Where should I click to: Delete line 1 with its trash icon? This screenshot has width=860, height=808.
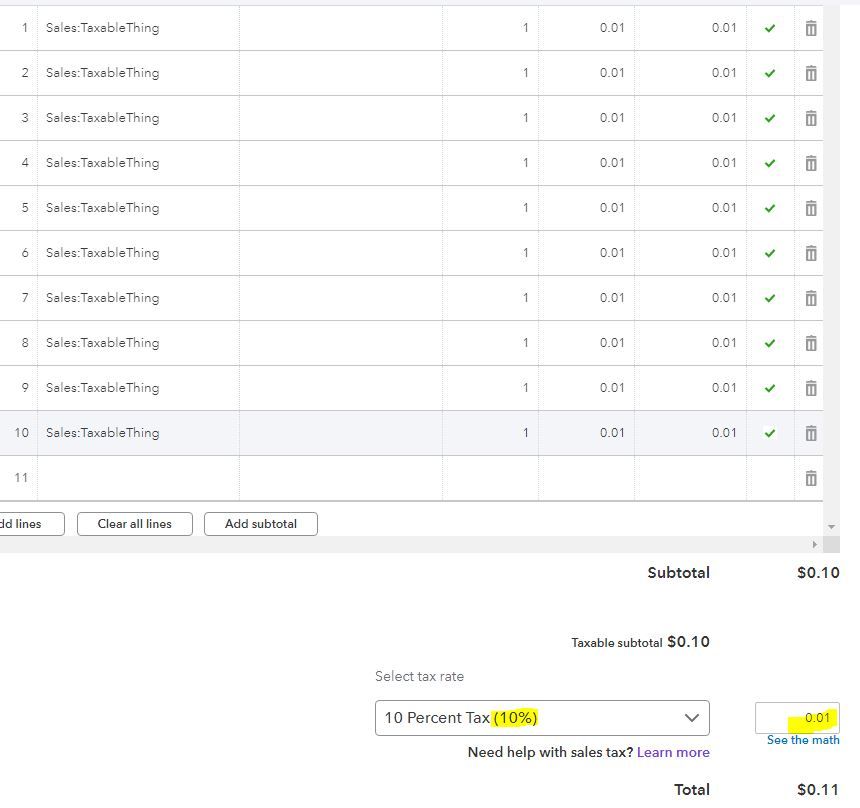pyautogui.click(x=811, y=28)
